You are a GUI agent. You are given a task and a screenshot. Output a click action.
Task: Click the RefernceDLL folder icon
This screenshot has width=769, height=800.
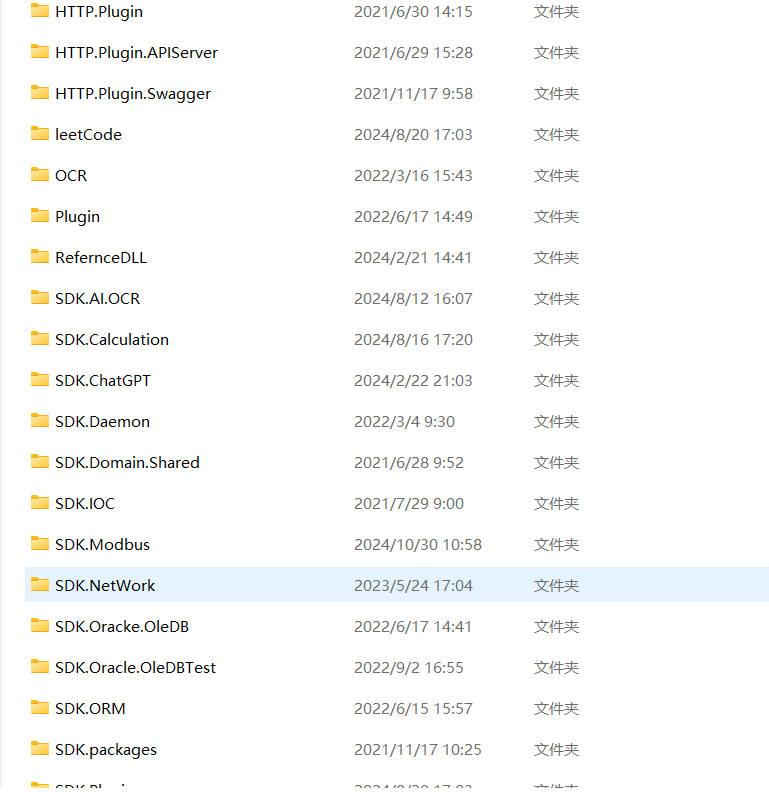pos(40,257)
